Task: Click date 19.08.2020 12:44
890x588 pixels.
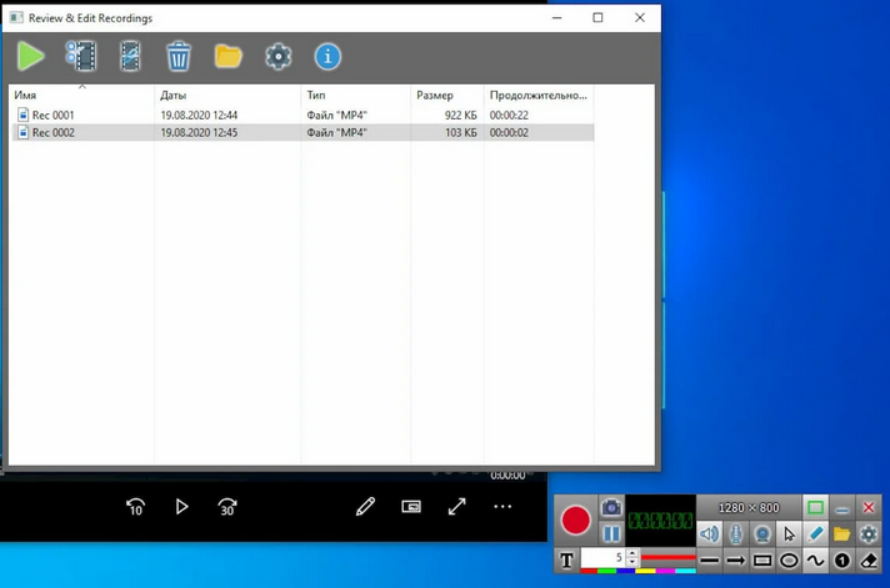Action: coord(199,115)
